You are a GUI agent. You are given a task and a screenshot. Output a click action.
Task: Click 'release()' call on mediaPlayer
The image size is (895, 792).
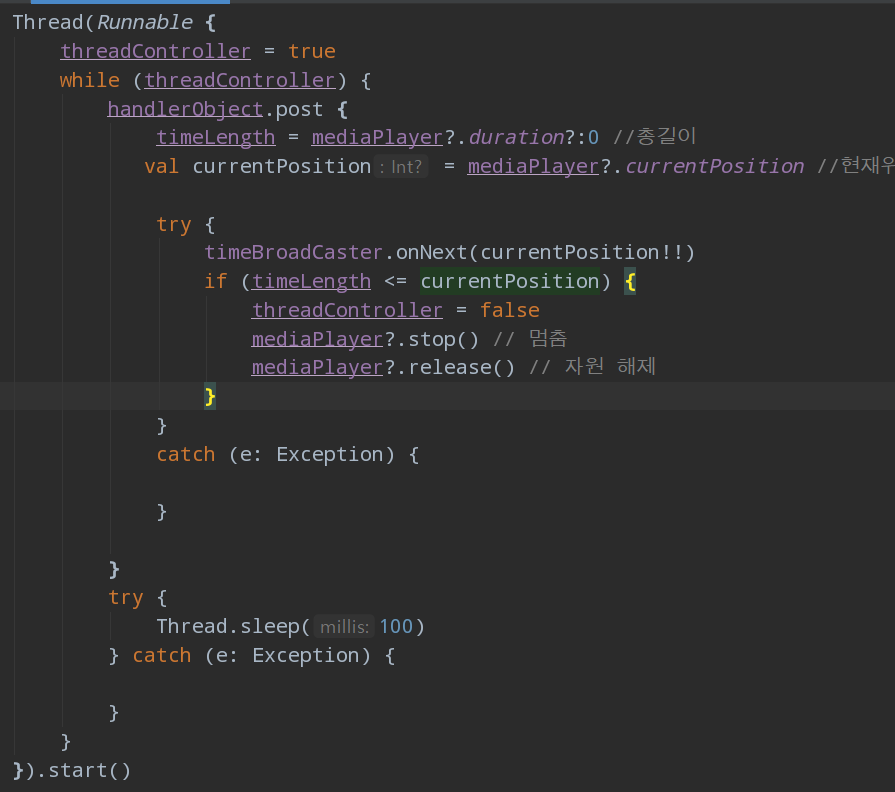coord(462,367)
